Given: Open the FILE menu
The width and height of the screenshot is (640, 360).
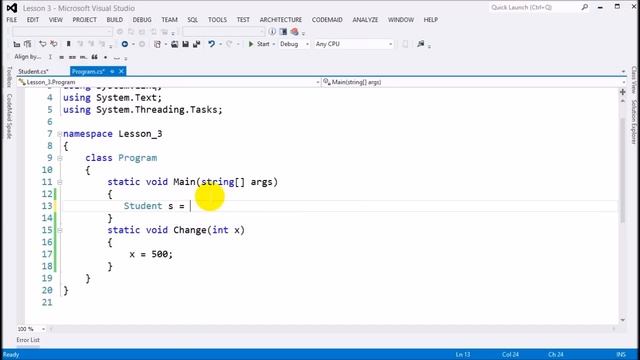Looking at the screenshot, I should tap(12, 20).
